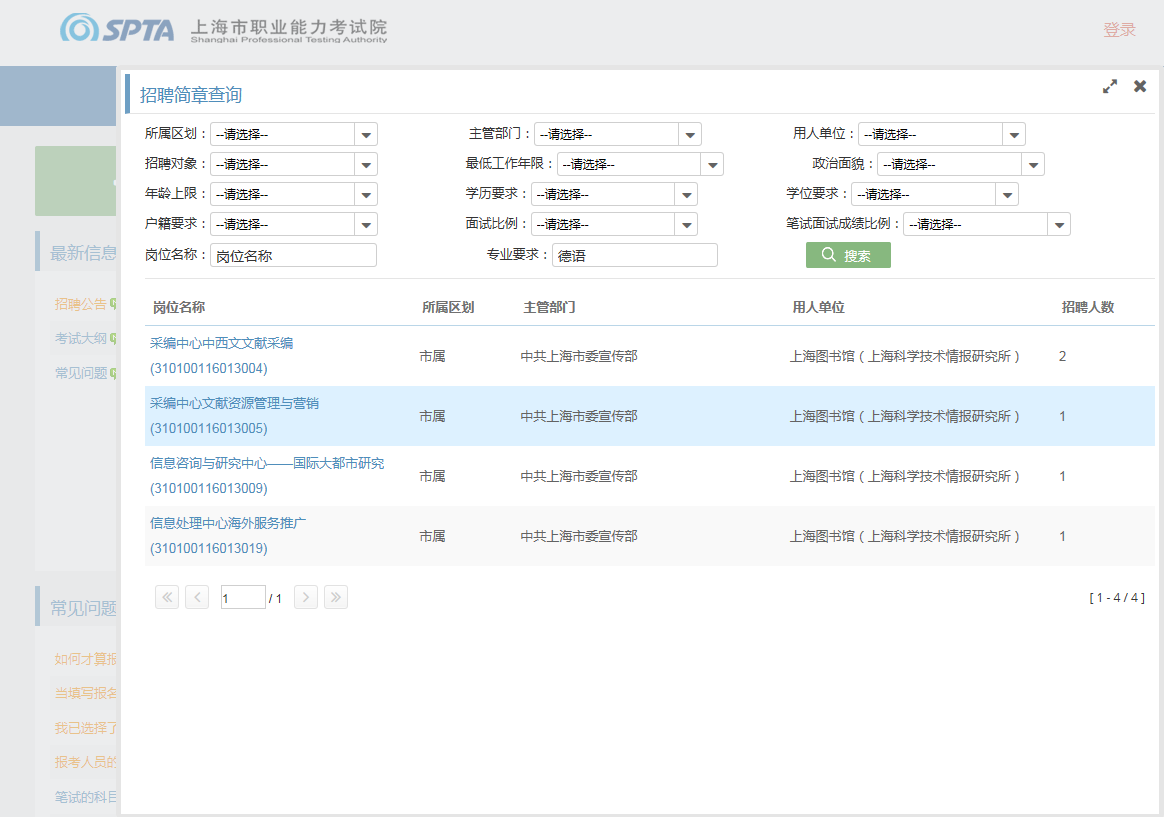Screen dimensions: 1164x817
Task: Click the 所属区划 column header
Action: 448,307
